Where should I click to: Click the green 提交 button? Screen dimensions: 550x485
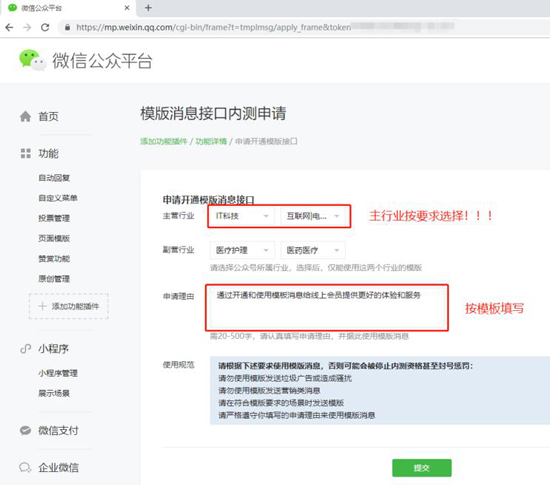[422, 468]
